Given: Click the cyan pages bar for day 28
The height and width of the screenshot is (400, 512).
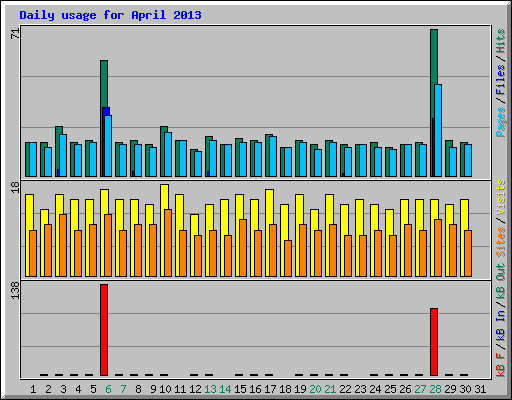Looking at the screenshot, I should click(438, 130).
